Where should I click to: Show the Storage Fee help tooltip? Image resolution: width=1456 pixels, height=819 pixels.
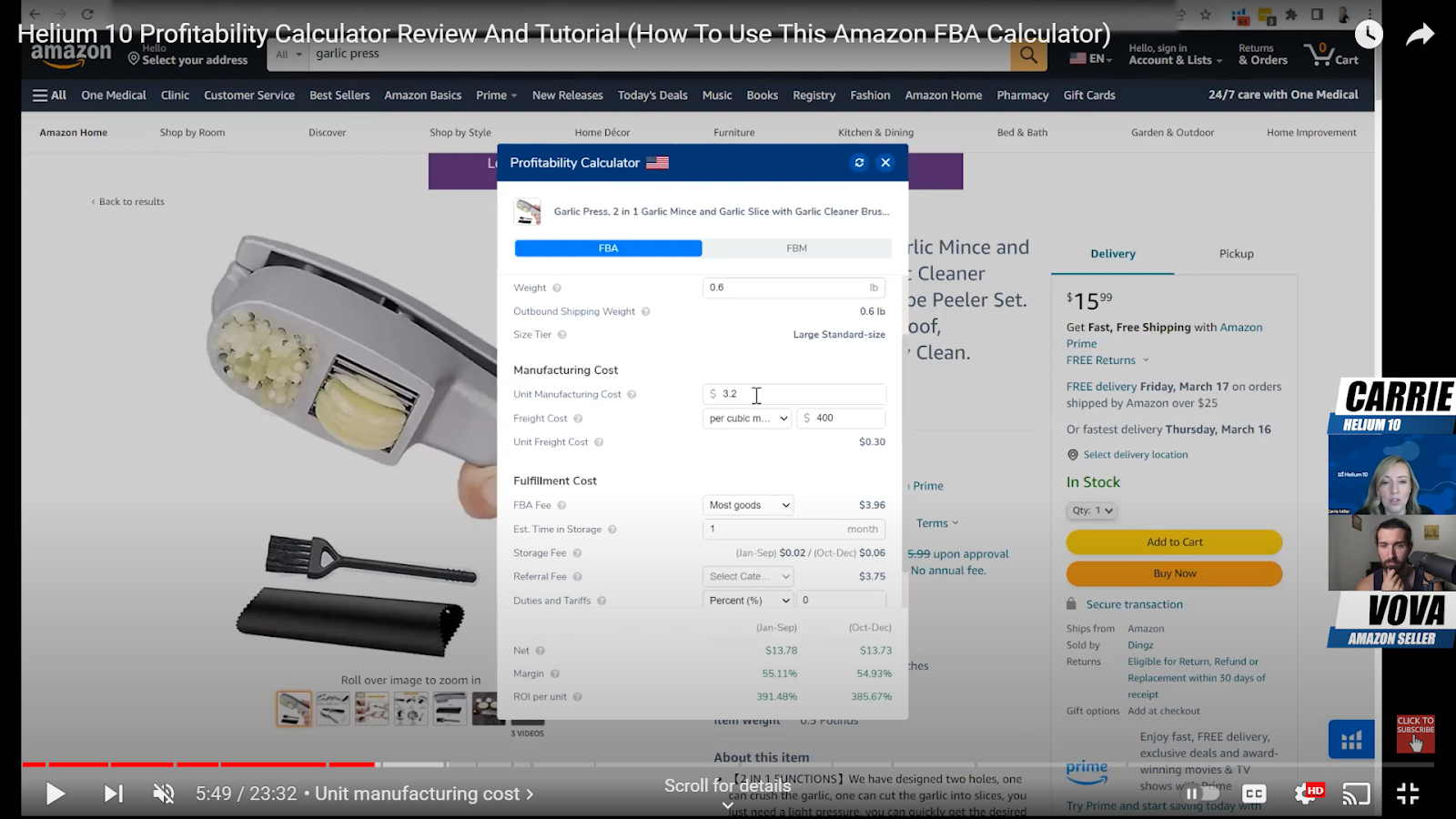click(577, 553)
